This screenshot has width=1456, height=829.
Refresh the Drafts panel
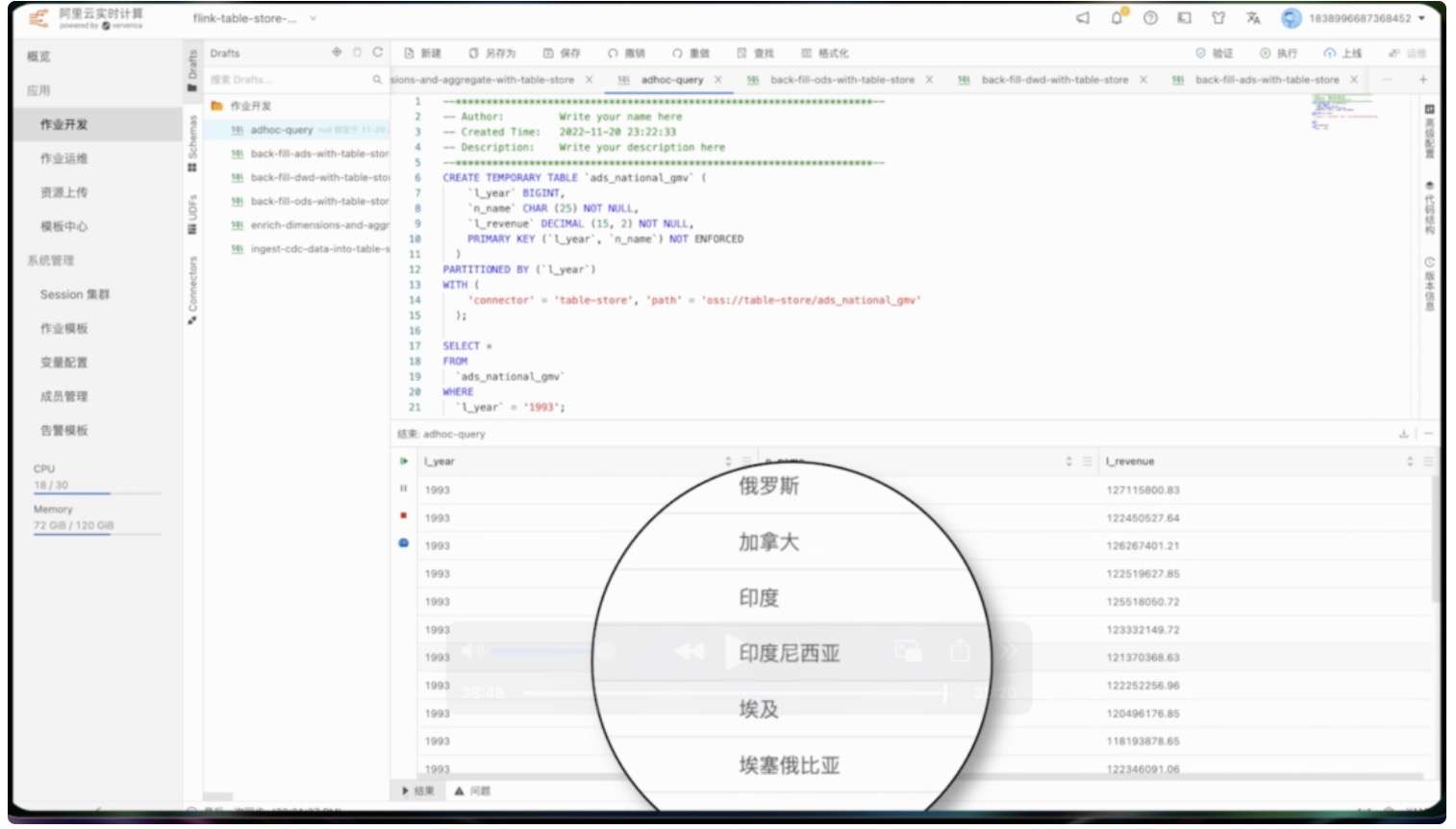378,52
